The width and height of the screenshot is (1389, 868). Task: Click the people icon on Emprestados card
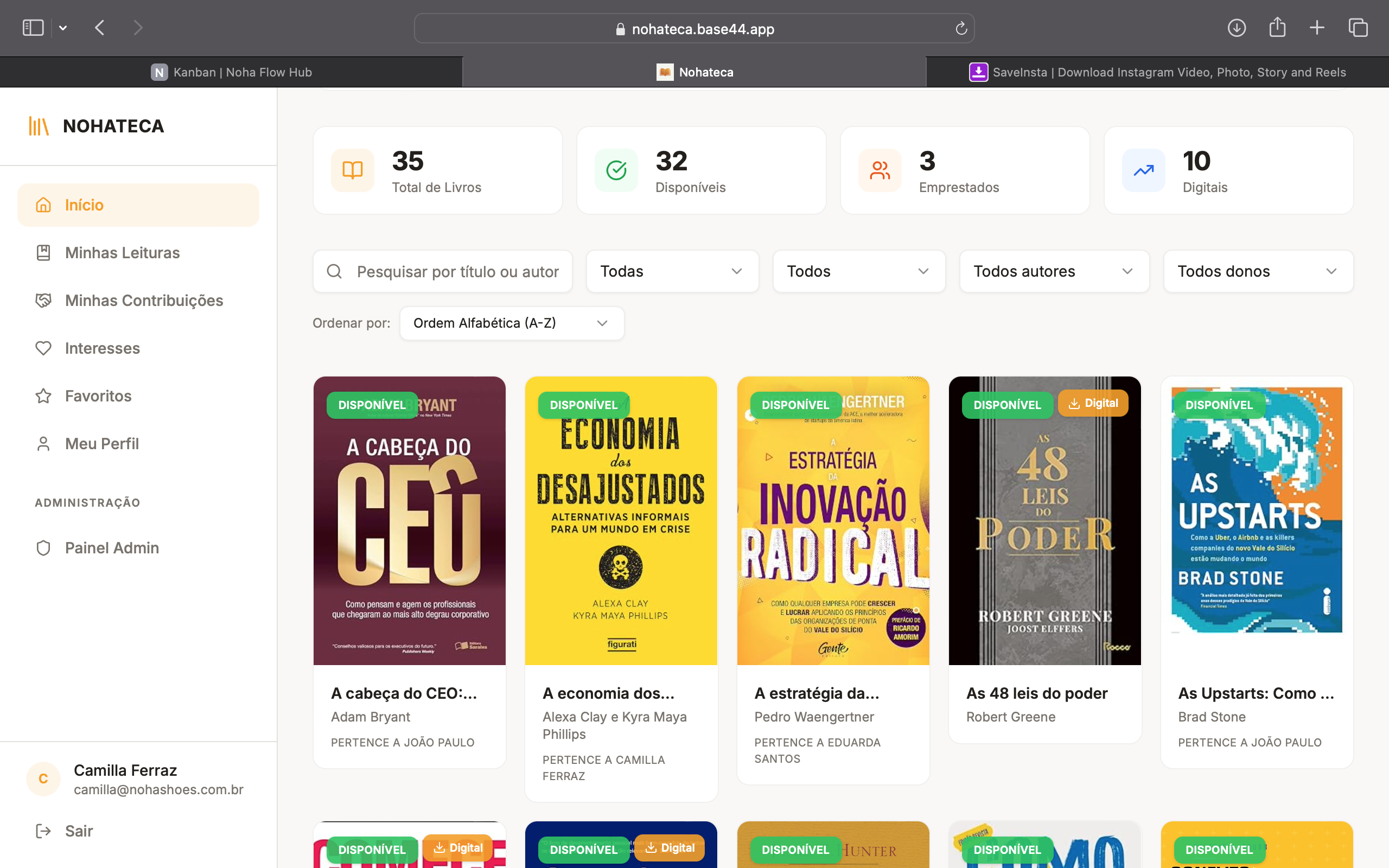click(880, 170)
